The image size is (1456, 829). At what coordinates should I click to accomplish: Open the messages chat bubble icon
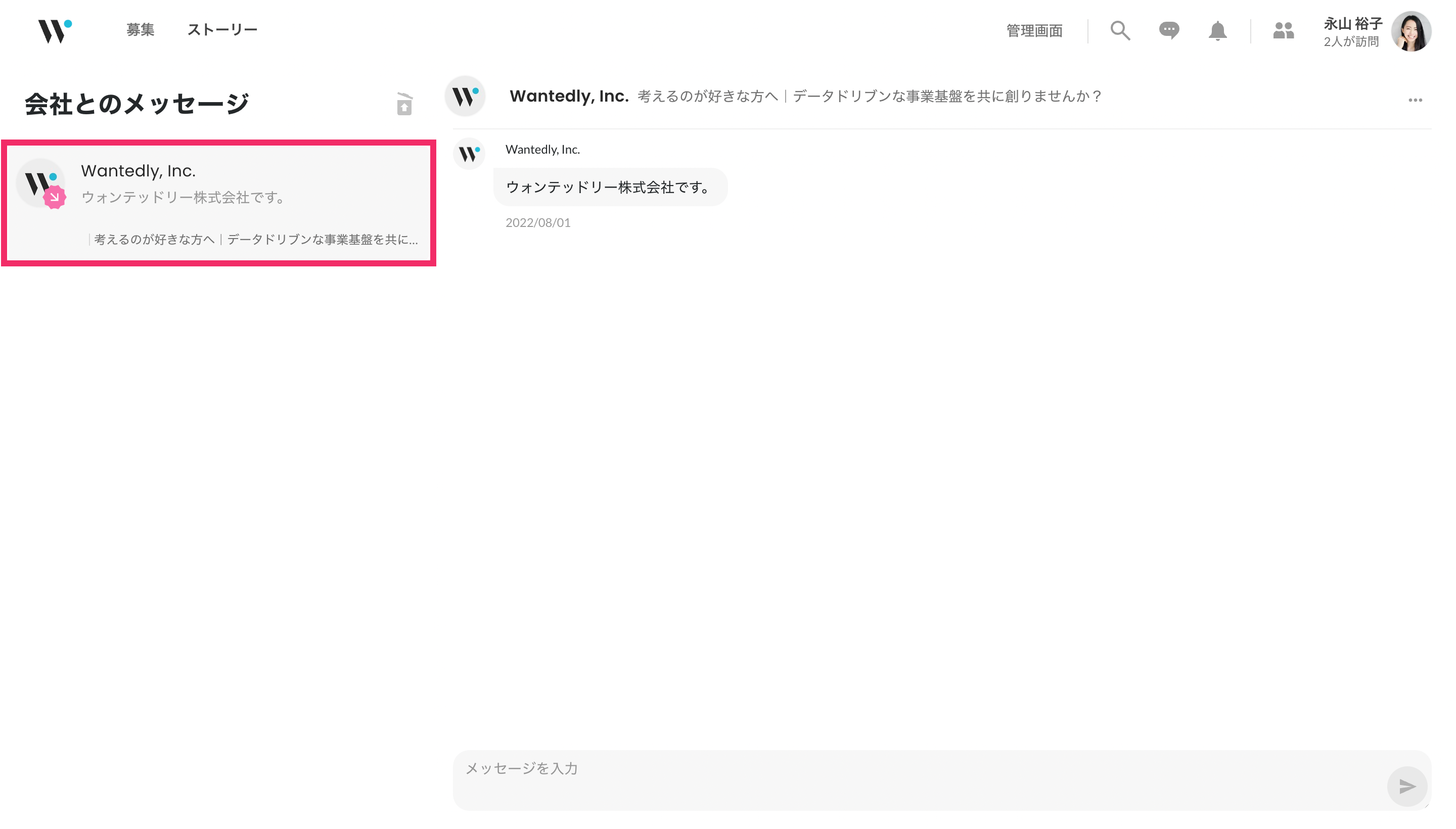[1168, 31]
